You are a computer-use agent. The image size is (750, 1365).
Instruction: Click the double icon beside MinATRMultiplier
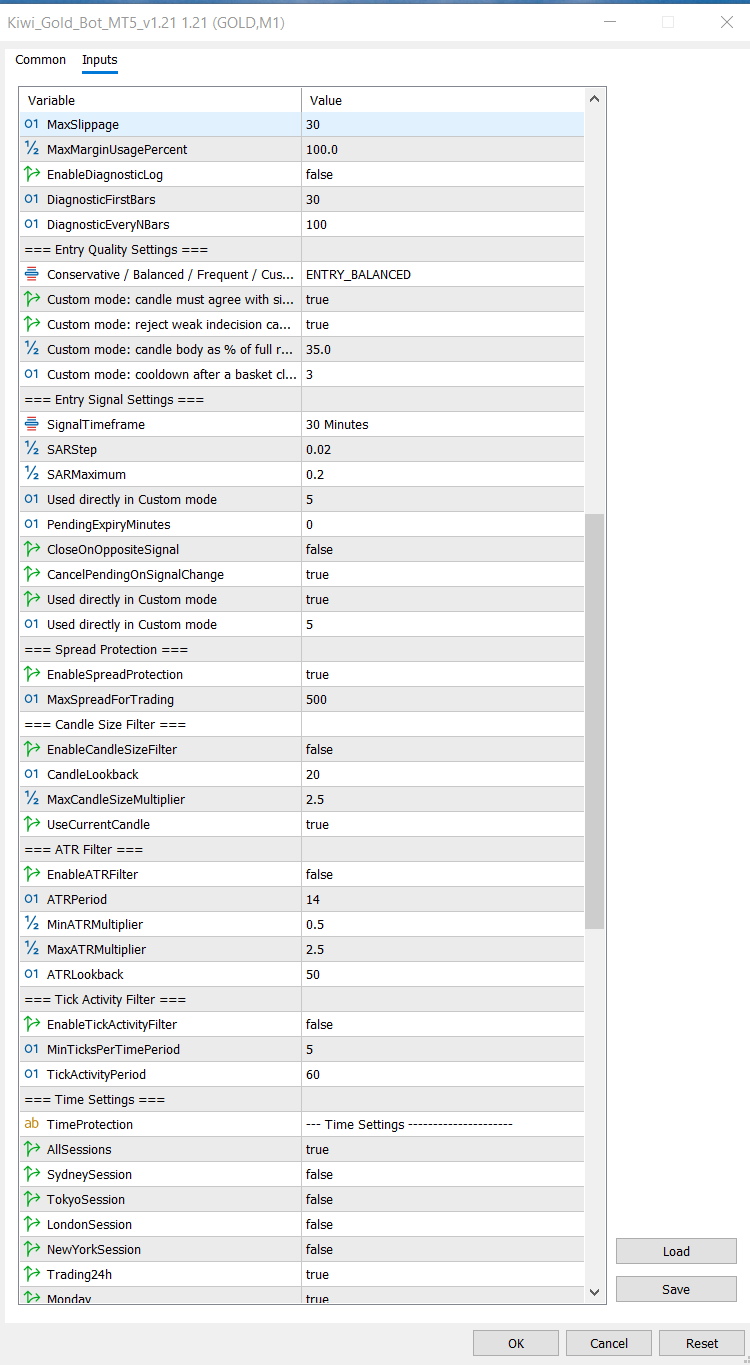point(31,924)
